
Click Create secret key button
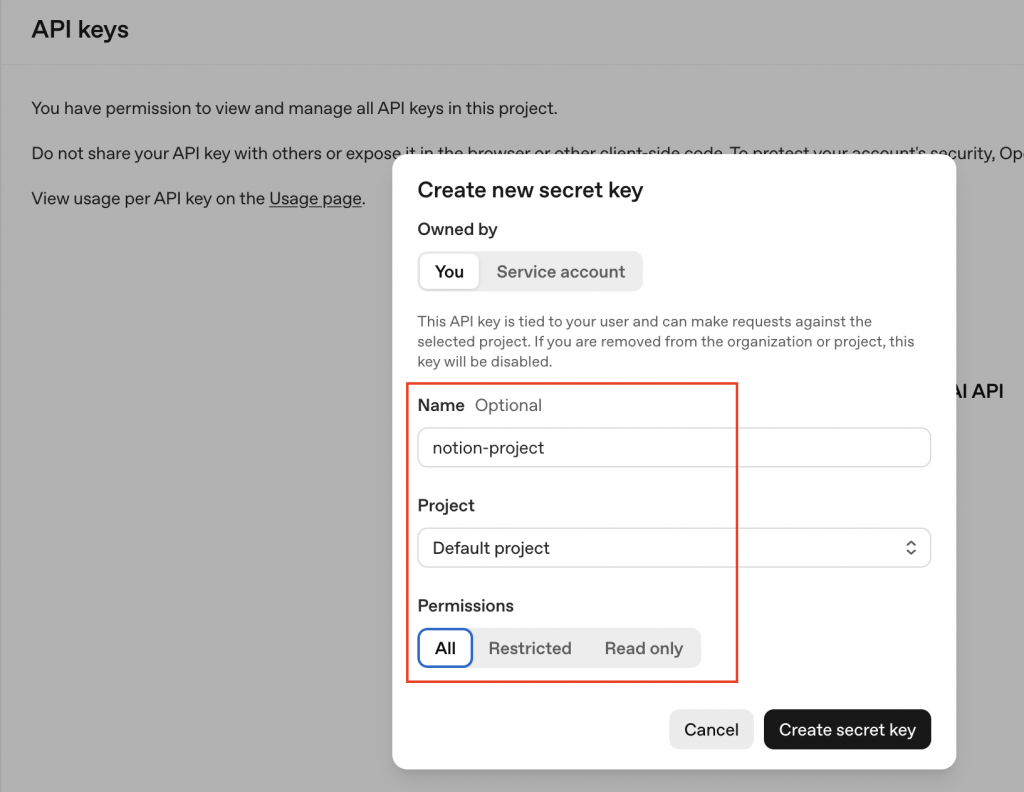(847, 730)
